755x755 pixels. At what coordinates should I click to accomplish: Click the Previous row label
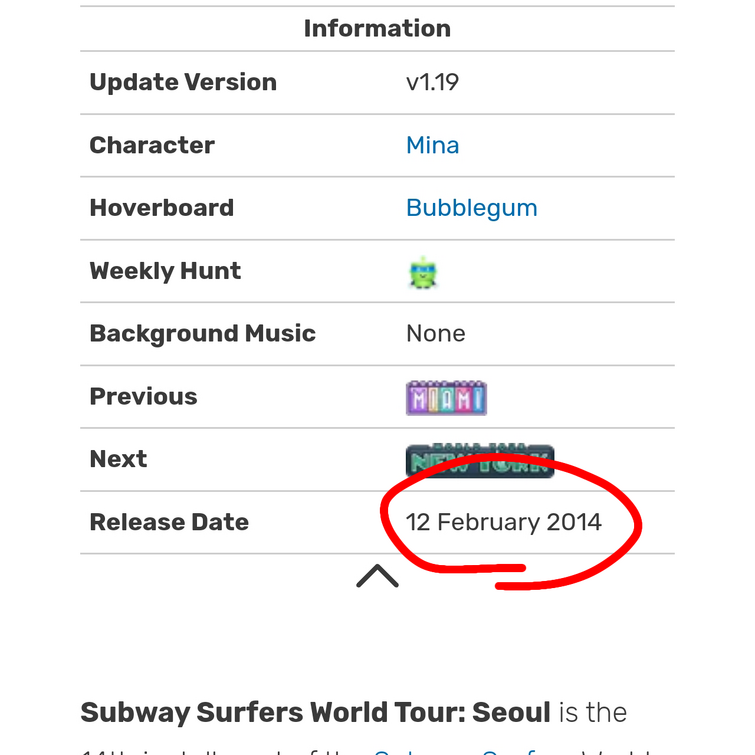click(143, 397)
